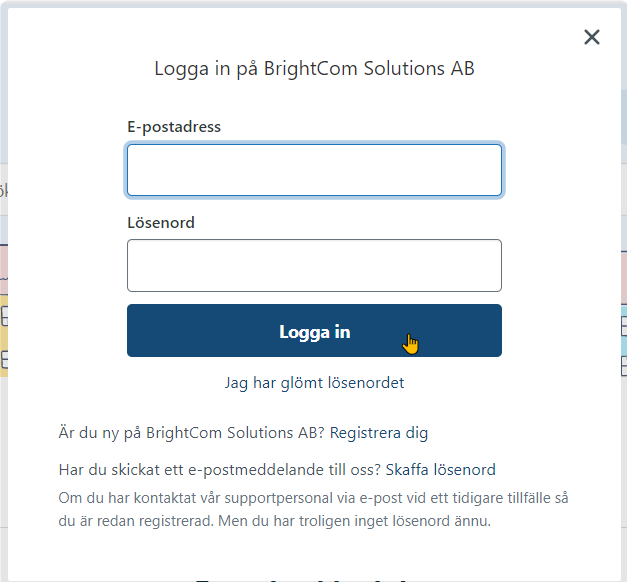The width and height of the screenshot is (627, 582).
Task: Click the Har du skickat ett e-postmeddelande text
Action: point(220,470)
